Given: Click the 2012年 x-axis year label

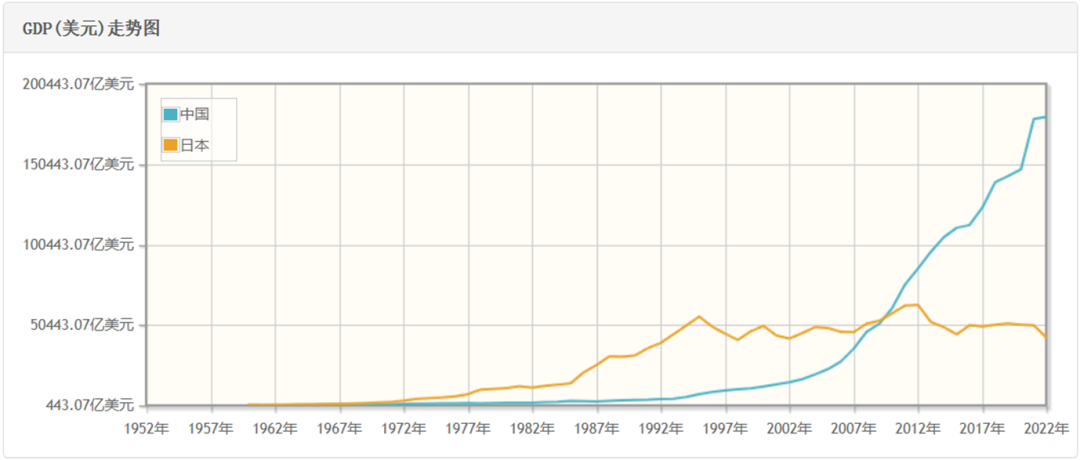Looking at the screenshot, I should coord(918,429).
